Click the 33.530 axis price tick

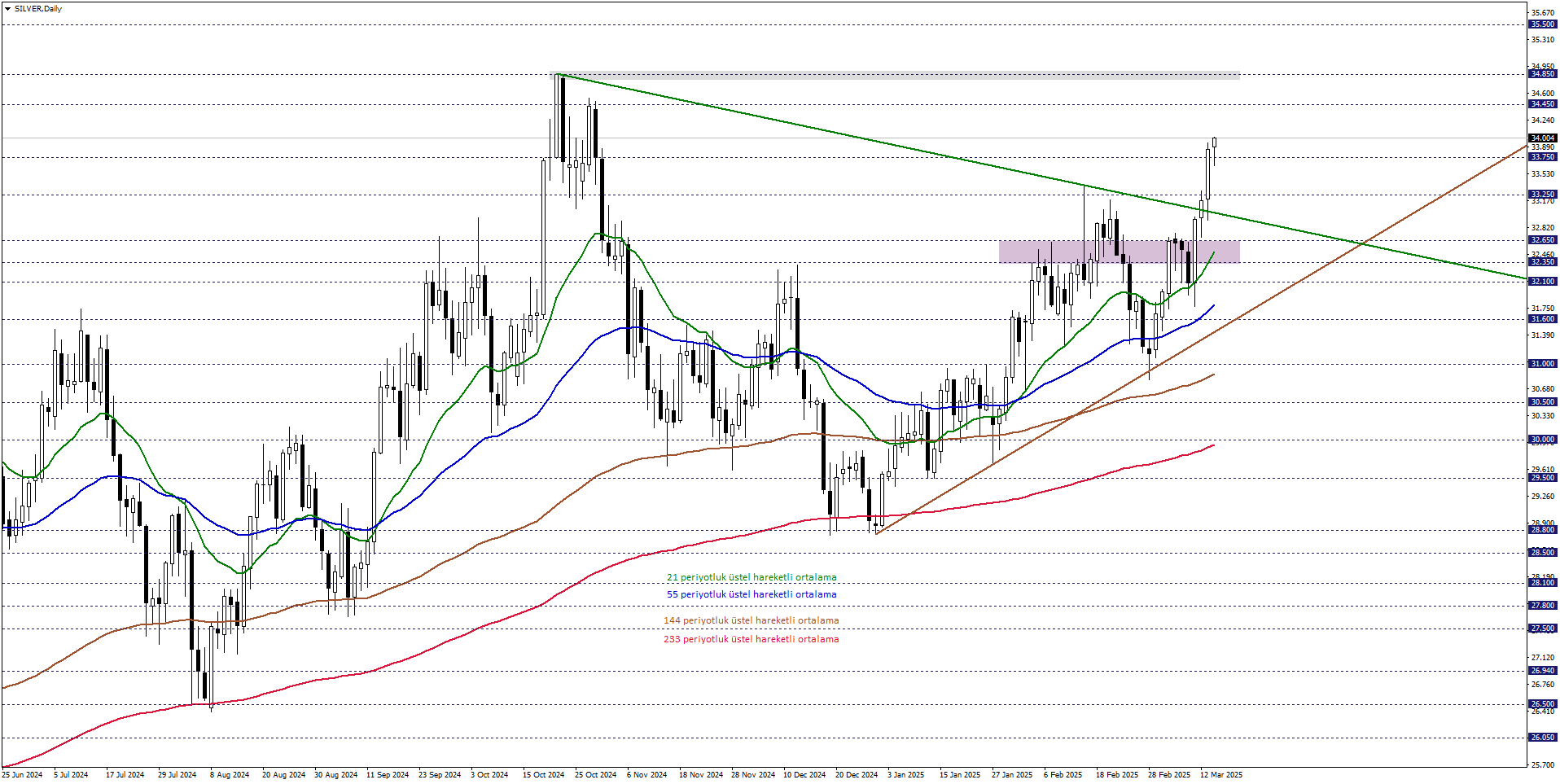[1543, 174]
